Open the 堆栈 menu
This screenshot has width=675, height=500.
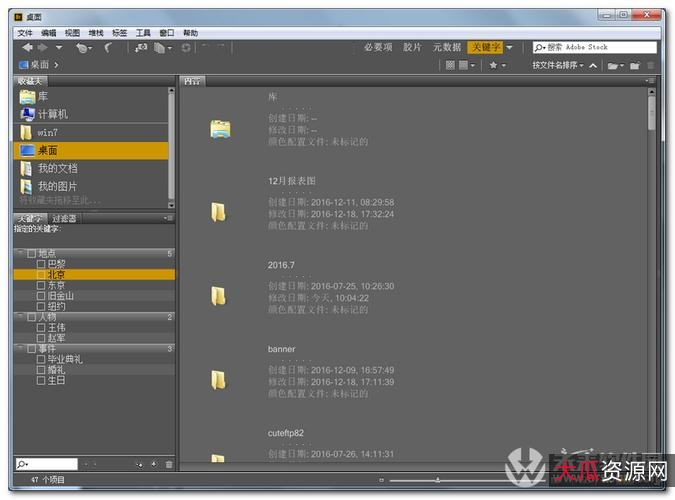pyautogui.click(x=96, y=33)
